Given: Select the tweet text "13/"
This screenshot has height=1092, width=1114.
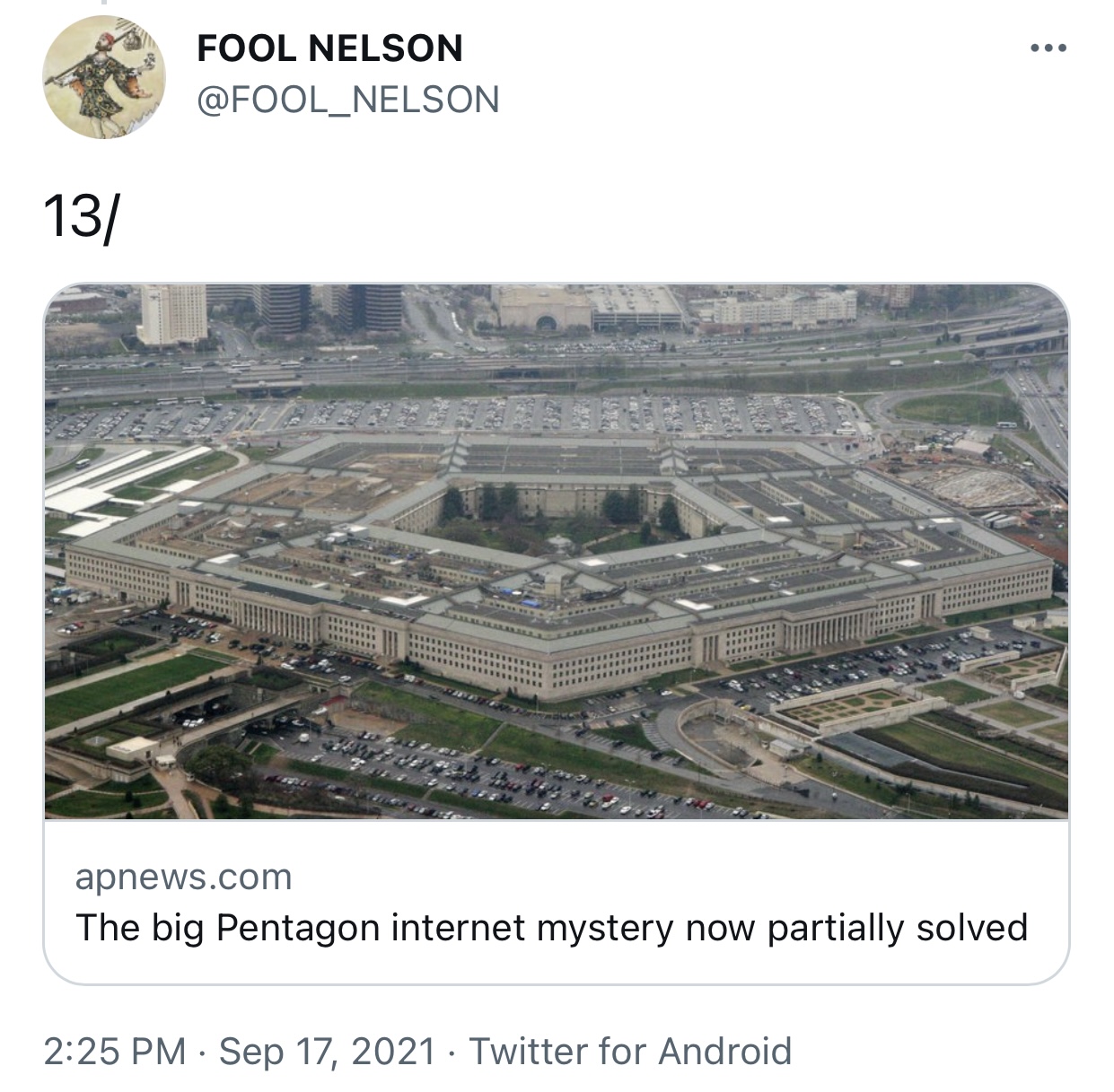Looking at the screenshot, I should tap(80, 217).
